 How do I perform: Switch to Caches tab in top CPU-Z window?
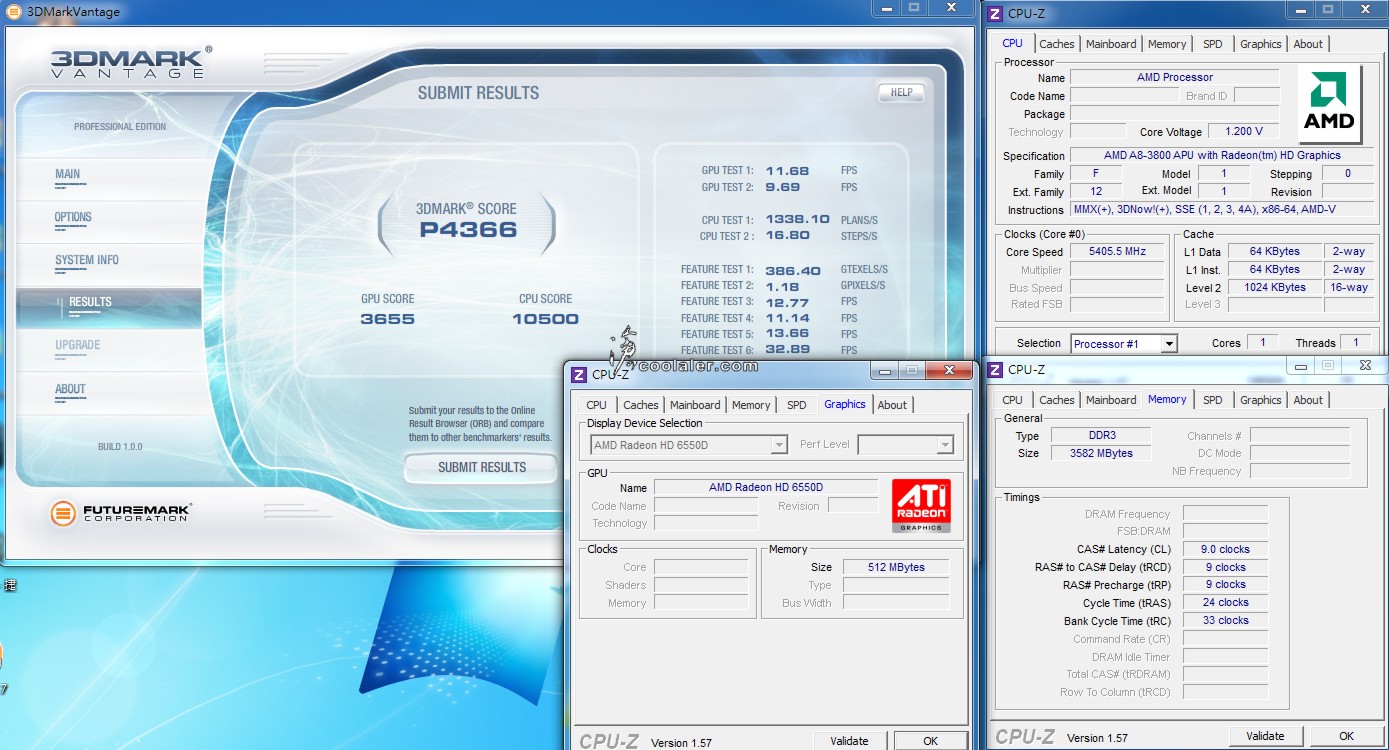pos(1056,44)
